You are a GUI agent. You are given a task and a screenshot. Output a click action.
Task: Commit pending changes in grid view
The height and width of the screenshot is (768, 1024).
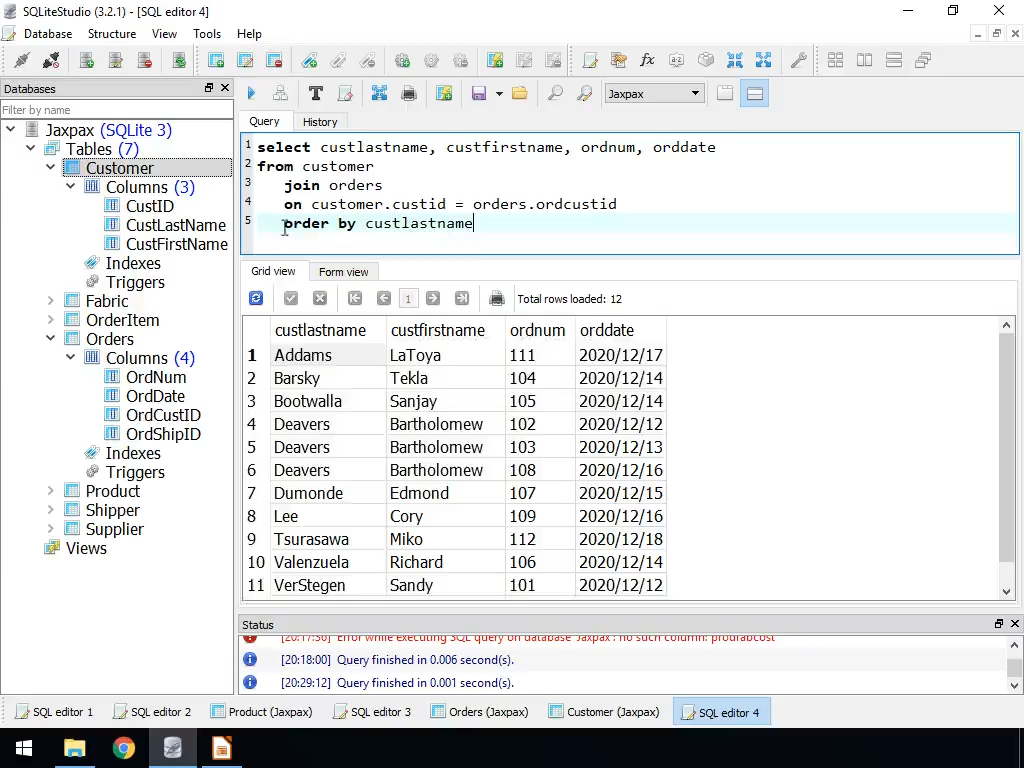[x=290, y=298]
